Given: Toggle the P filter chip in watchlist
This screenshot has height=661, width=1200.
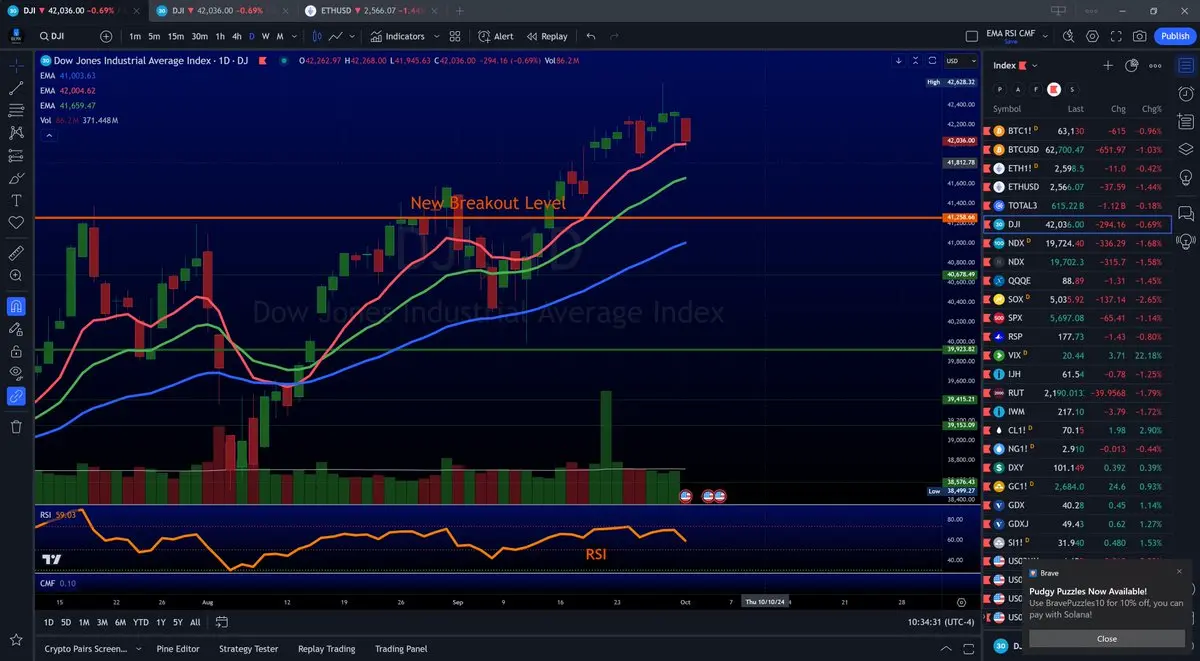Looking at the screenshot, I should coord(999,89).
